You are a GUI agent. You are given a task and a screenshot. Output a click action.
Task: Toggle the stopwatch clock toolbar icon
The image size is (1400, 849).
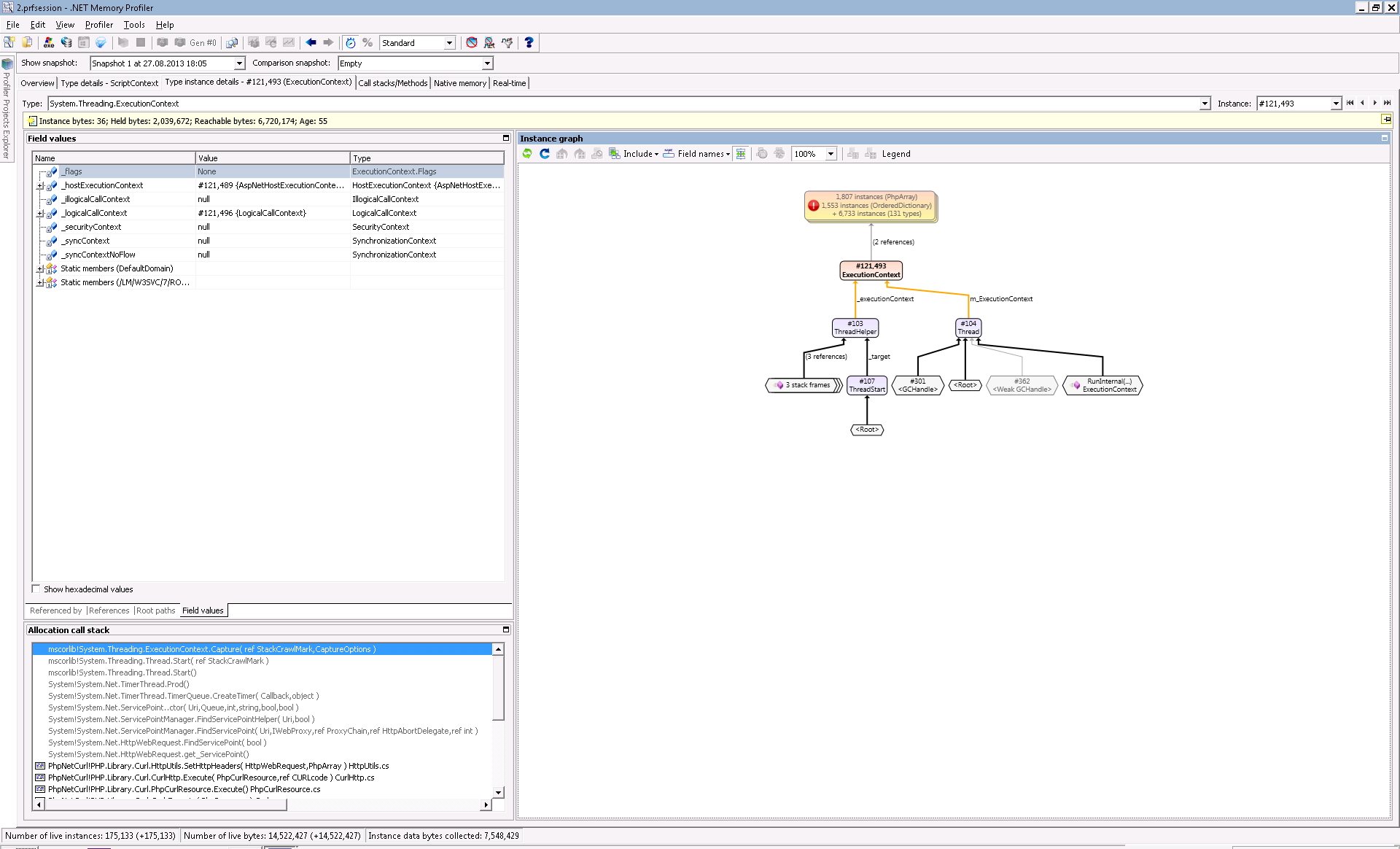tap(351, 42)
